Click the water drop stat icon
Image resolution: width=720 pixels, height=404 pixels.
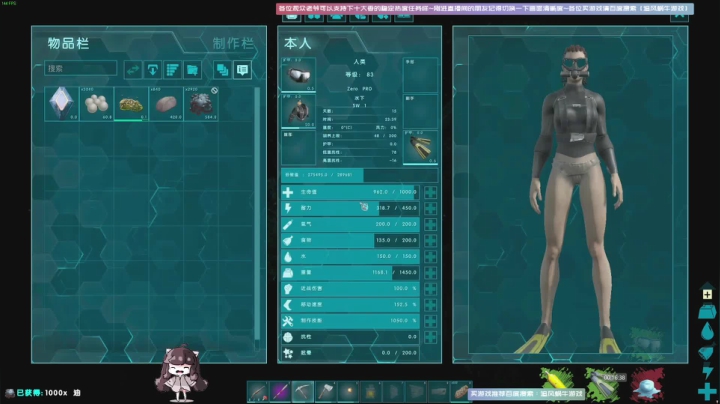pos(288,257)
